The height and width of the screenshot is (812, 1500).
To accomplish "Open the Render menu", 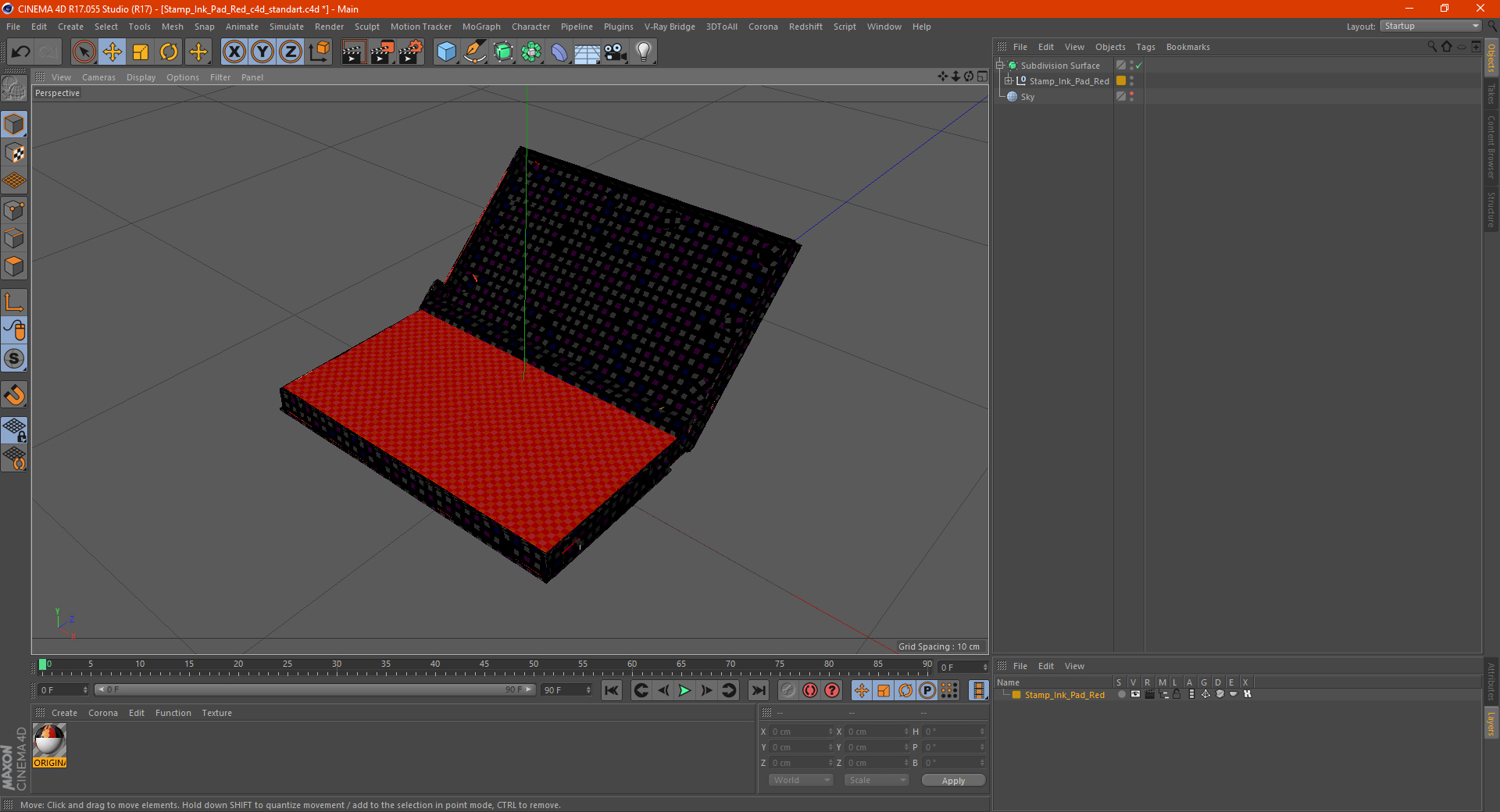I will point(329,27).
